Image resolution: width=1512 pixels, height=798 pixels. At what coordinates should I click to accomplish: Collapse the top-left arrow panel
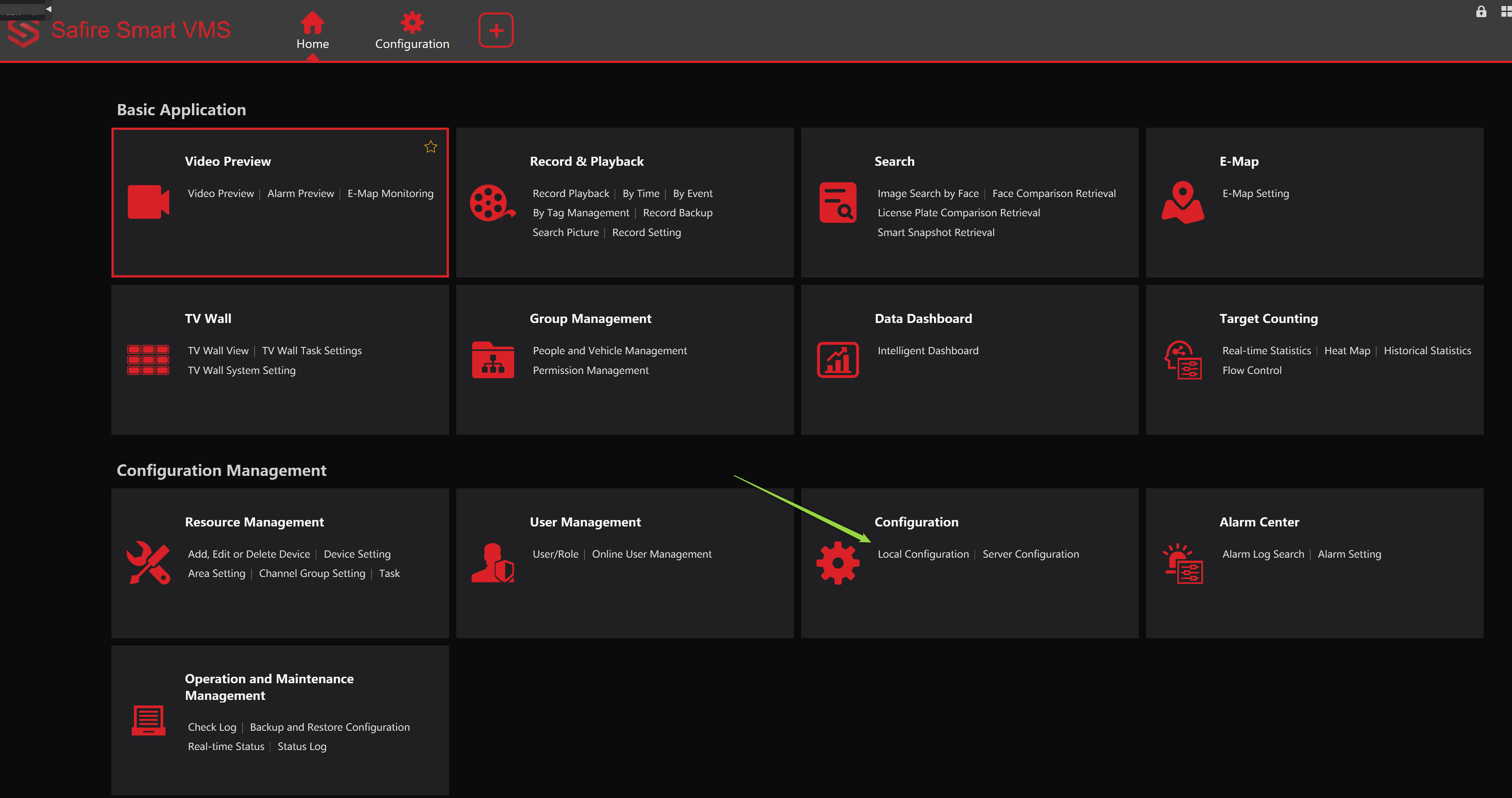point(49,9)
